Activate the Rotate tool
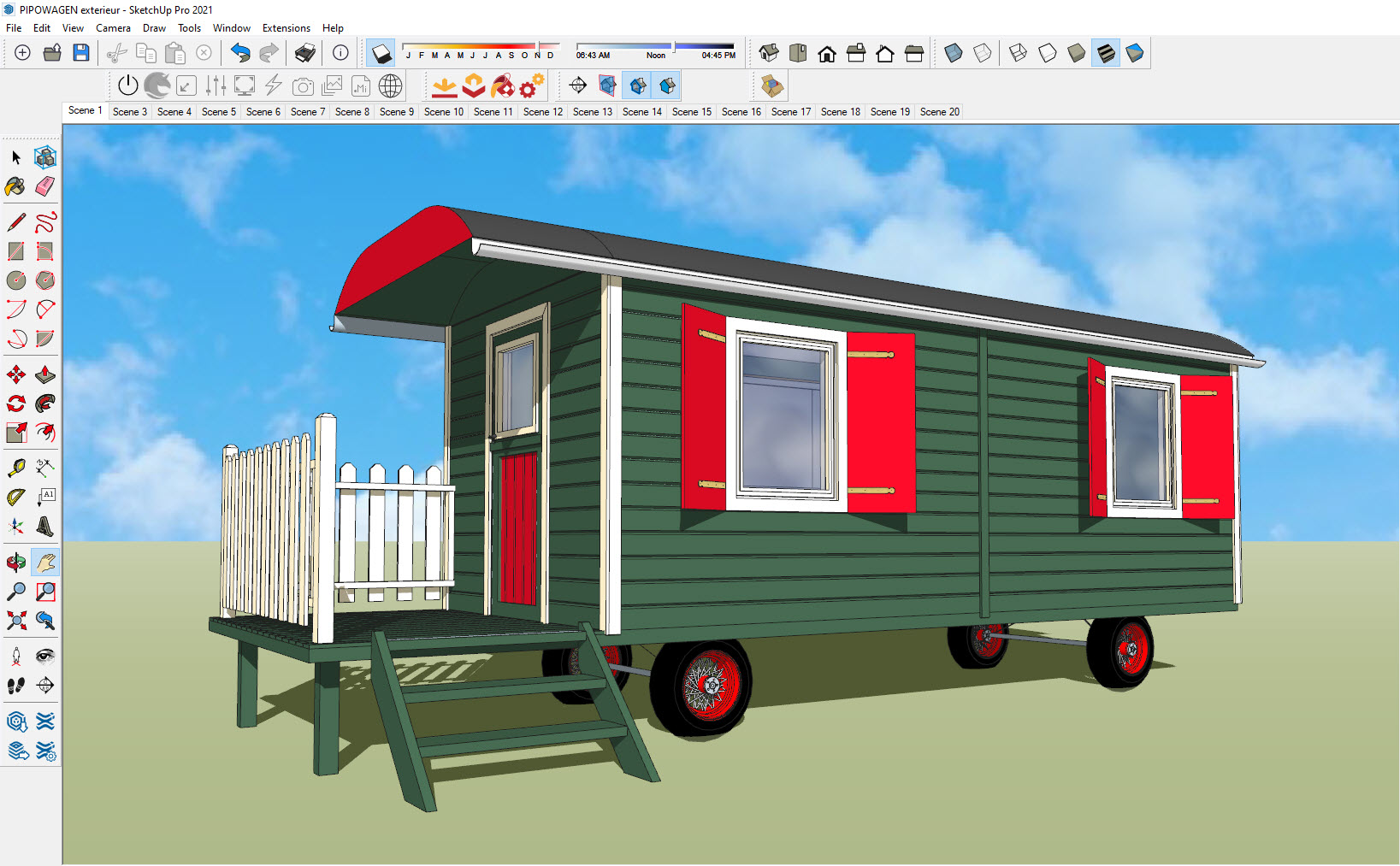1400x866 pixels. point(15,404)
